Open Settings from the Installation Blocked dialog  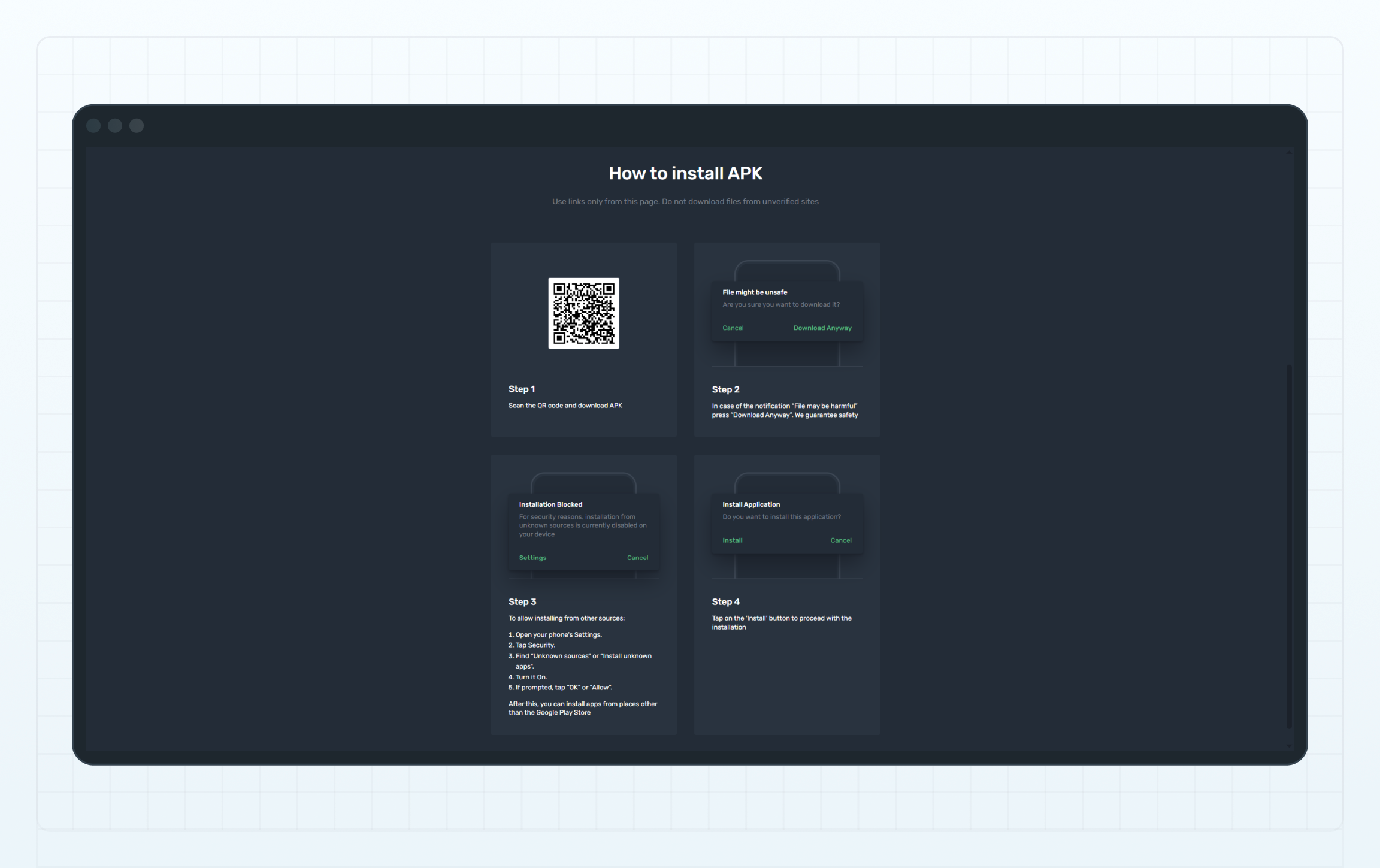click(532, 557)
